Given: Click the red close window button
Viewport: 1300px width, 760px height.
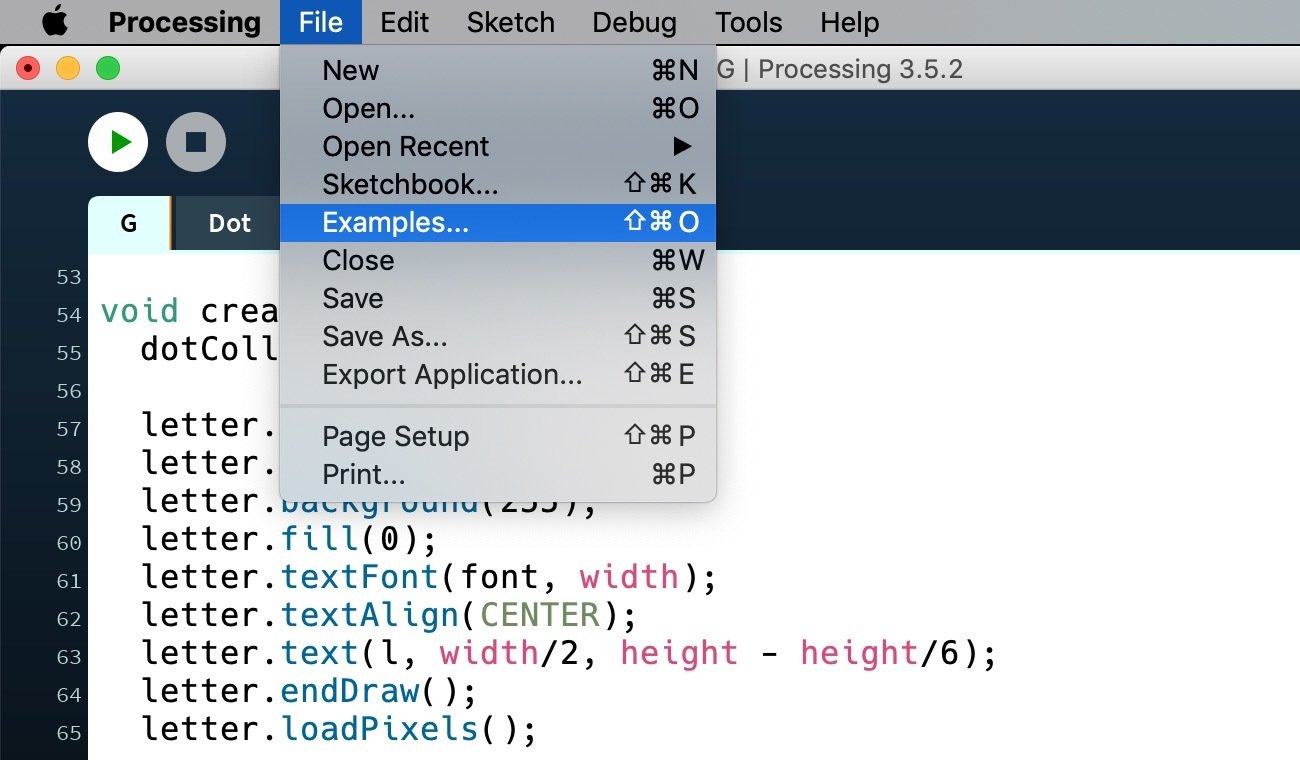Looking at the screenshot, I should click(29, 69).
